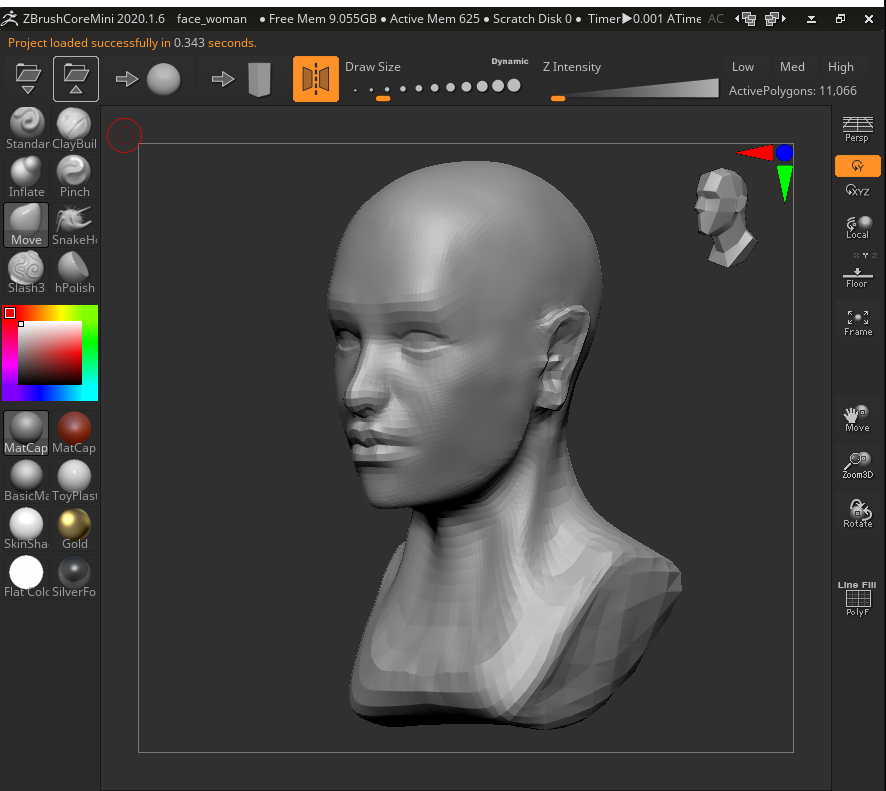Select the ClayBuildup brush
886x791 pixels.
tap(74, 128)
